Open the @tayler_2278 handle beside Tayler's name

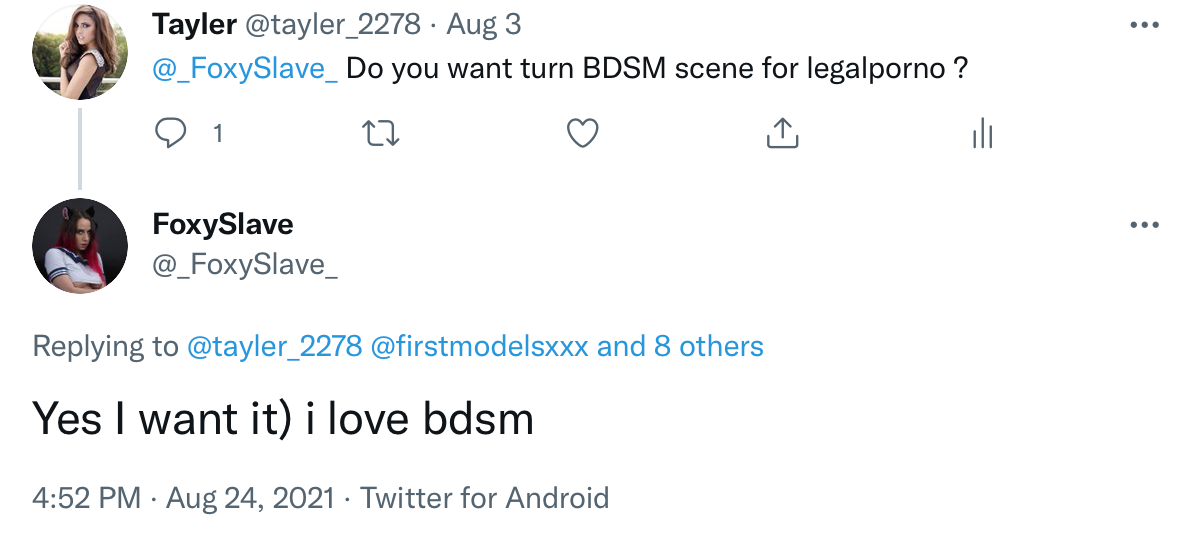[333, 24]
